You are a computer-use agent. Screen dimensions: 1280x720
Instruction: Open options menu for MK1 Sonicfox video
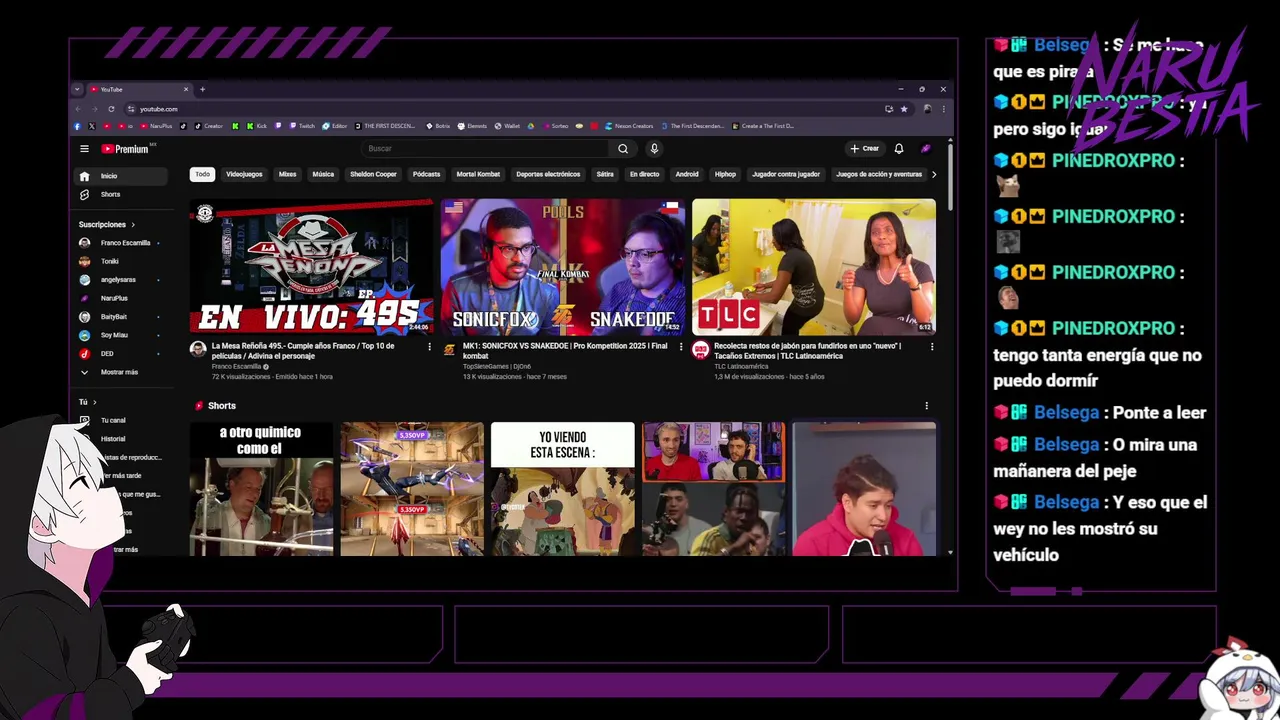tap(681, 347)
